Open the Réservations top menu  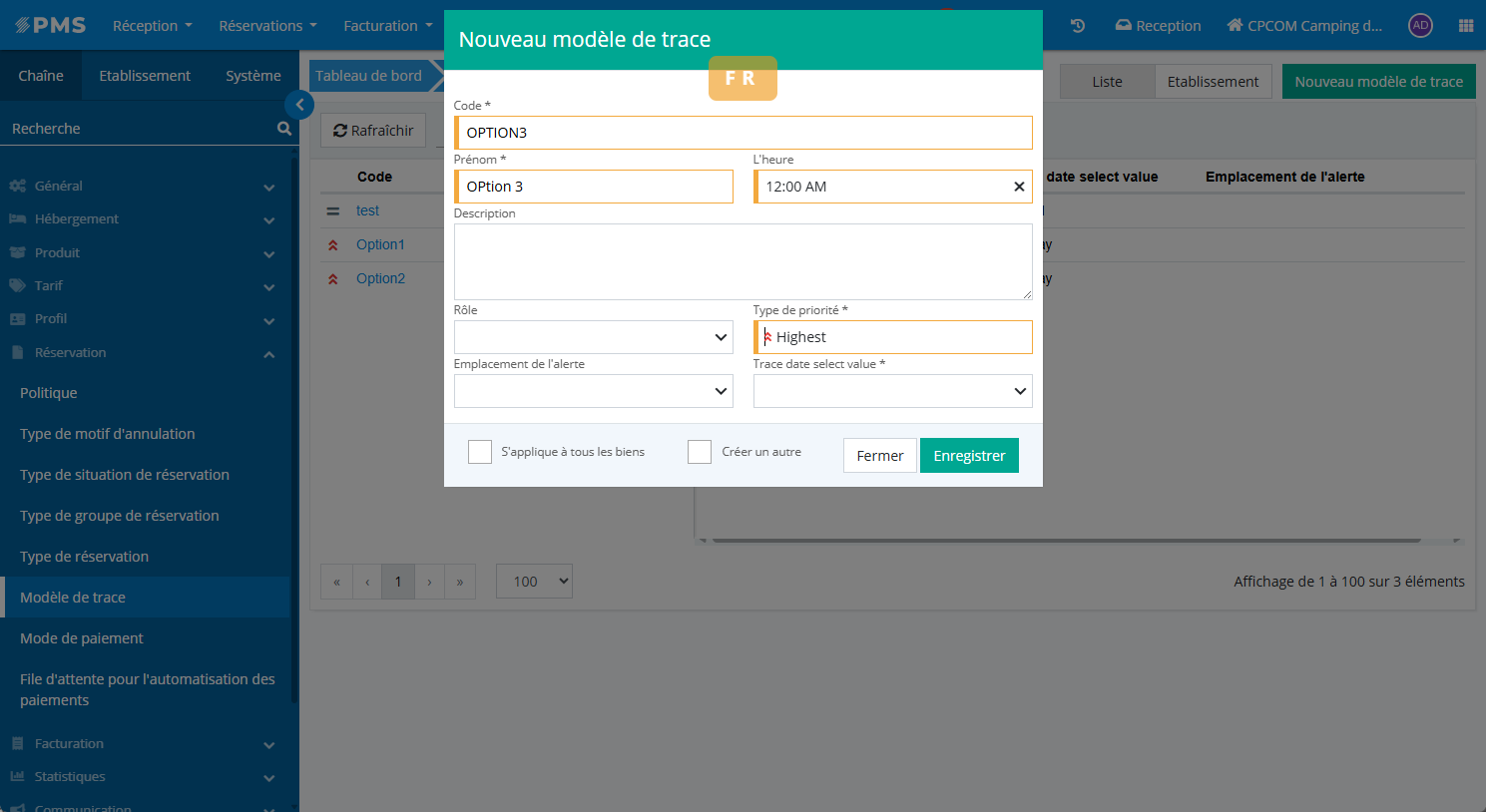point(267,26)
